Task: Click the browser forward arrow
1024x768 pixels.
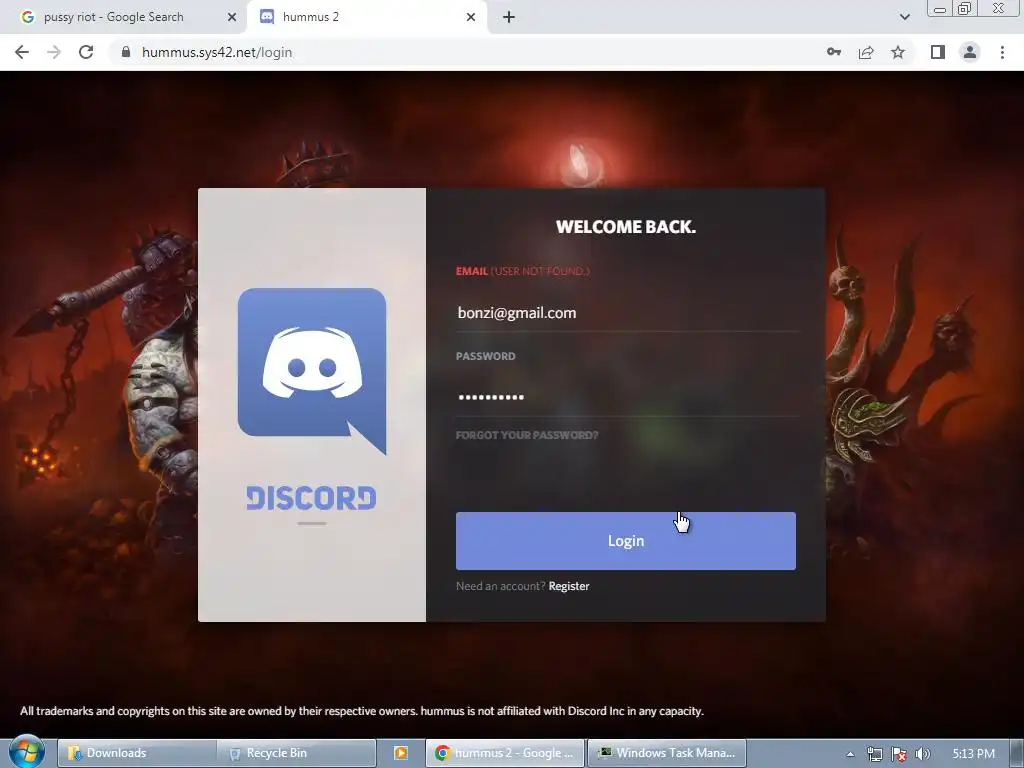Action: click(x=54, y=52)
